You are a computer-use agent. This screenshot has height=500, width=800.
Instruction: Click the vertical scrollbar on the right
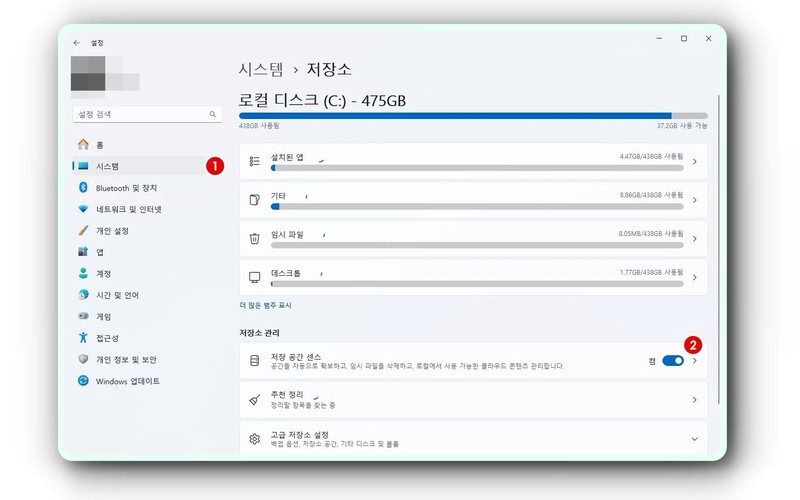pos(719,250)
